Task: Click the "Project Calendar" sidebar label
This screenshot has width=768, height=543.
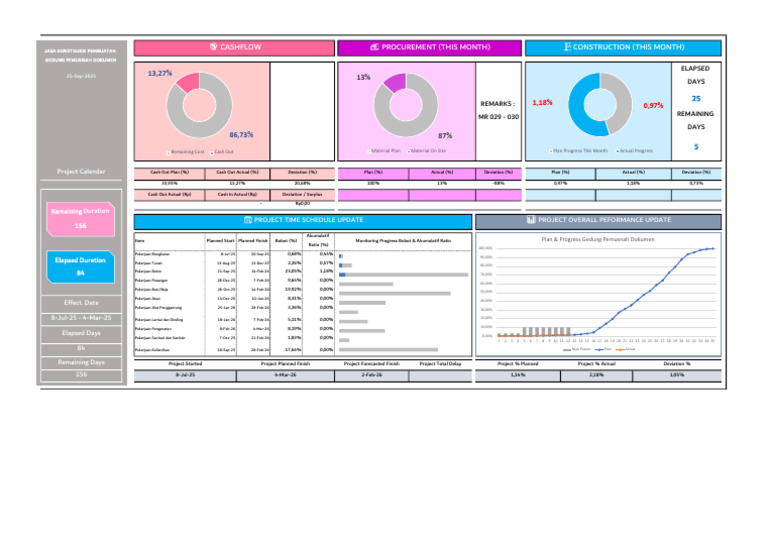Action: (81, 171)
